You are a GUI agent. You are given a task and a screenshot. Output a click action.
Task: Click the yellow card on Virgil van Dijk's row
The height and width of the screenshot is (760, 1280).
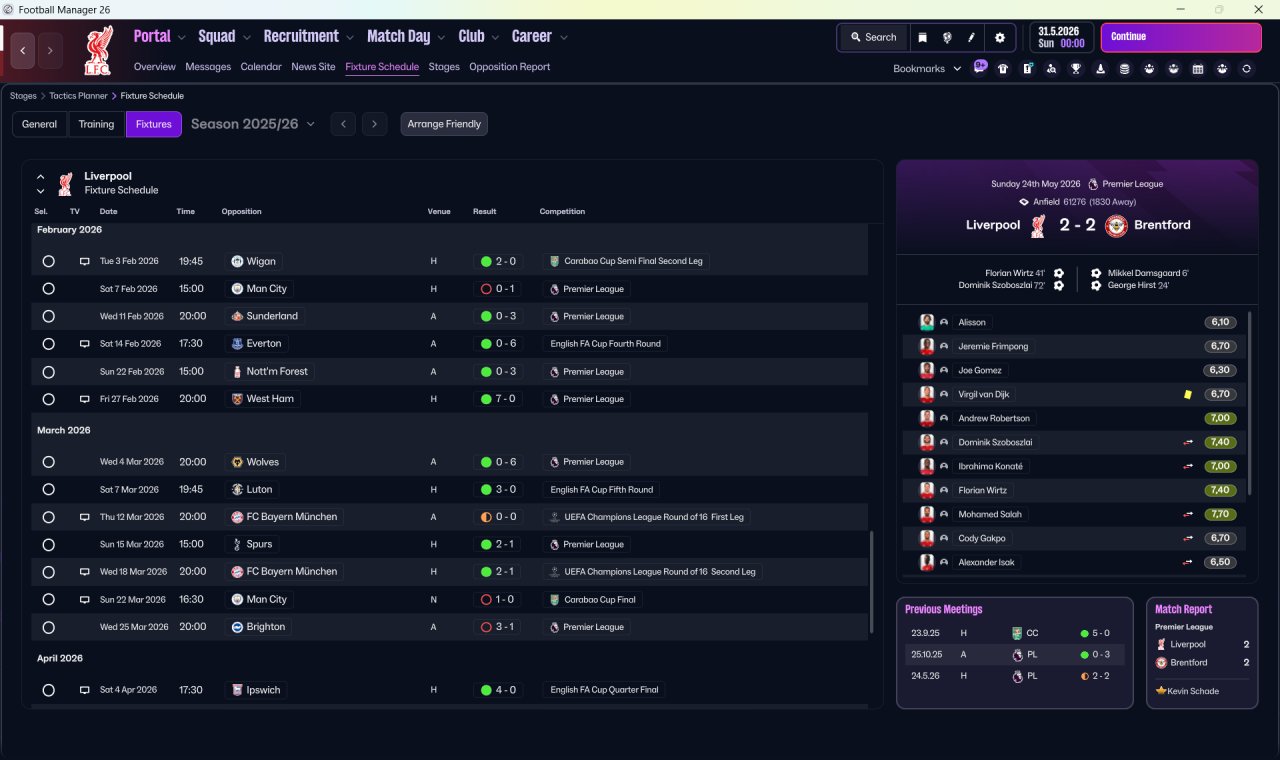[x=1188, y=394]
